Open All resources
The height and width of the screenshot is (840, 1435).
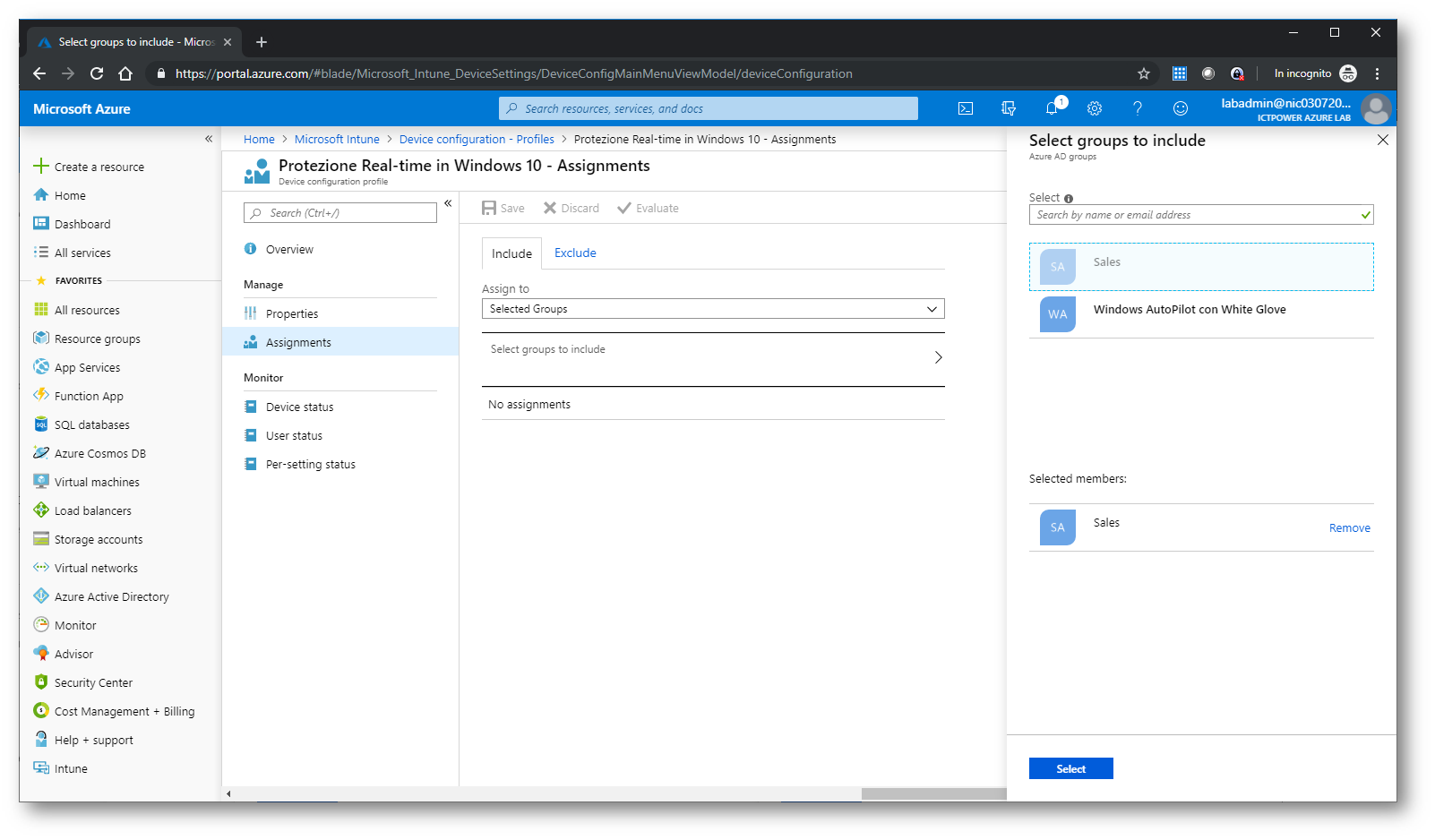pyautogui.click(x=76, y=310)
